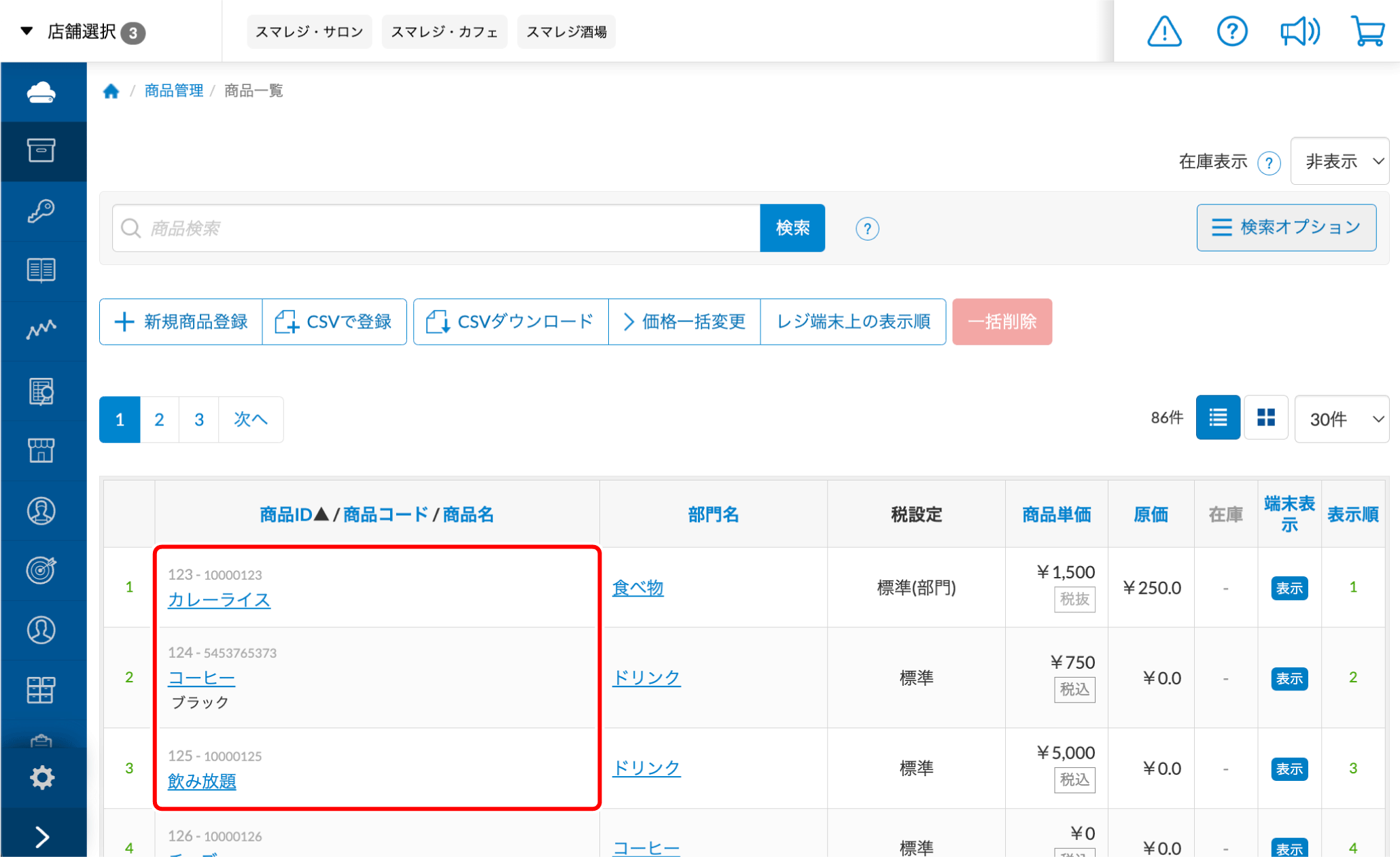
Task: Open the カレーライス product link
Action: [219, 599]
